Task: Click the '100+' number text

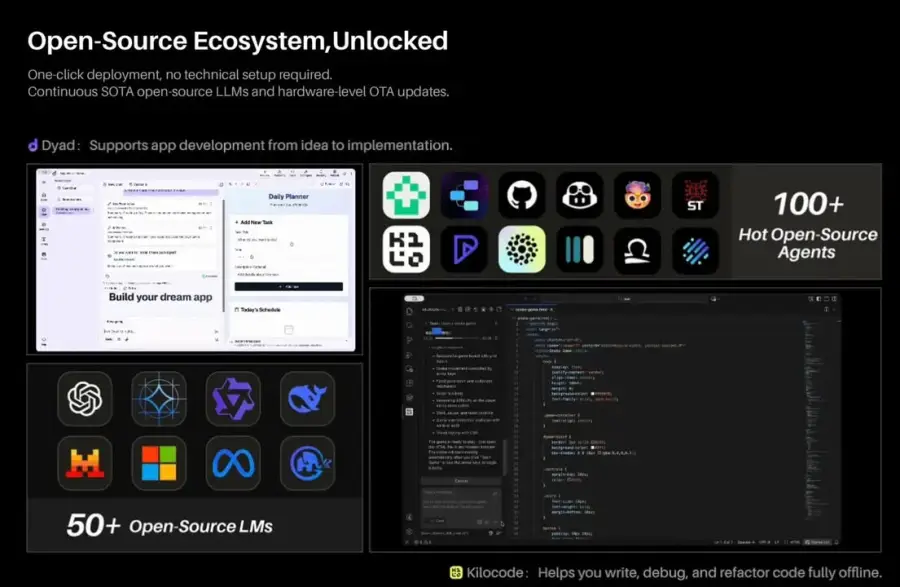Action: [x=808, y=204]
